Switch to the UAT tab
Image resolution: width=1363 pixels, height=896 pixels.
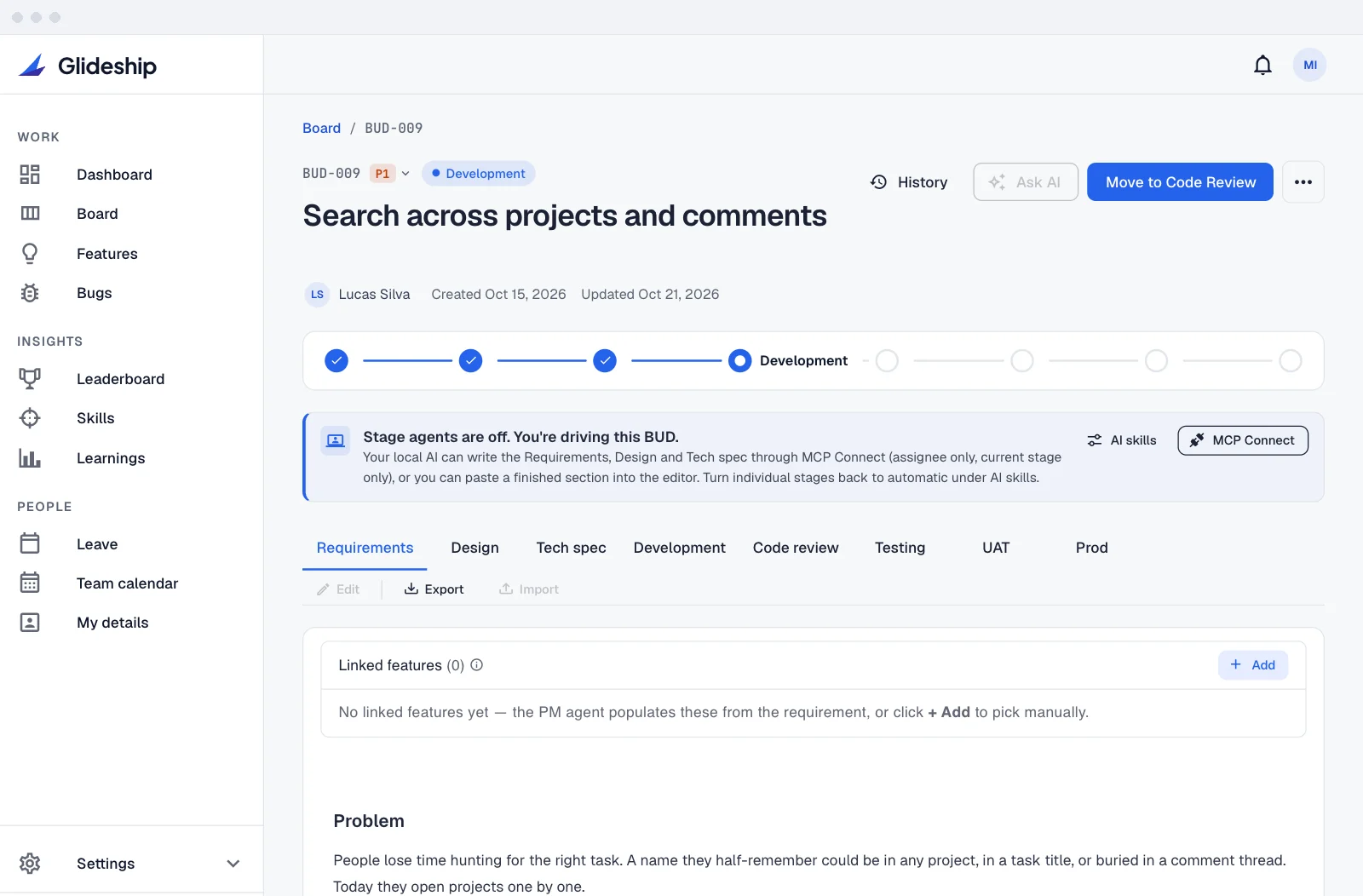[996, 548]
